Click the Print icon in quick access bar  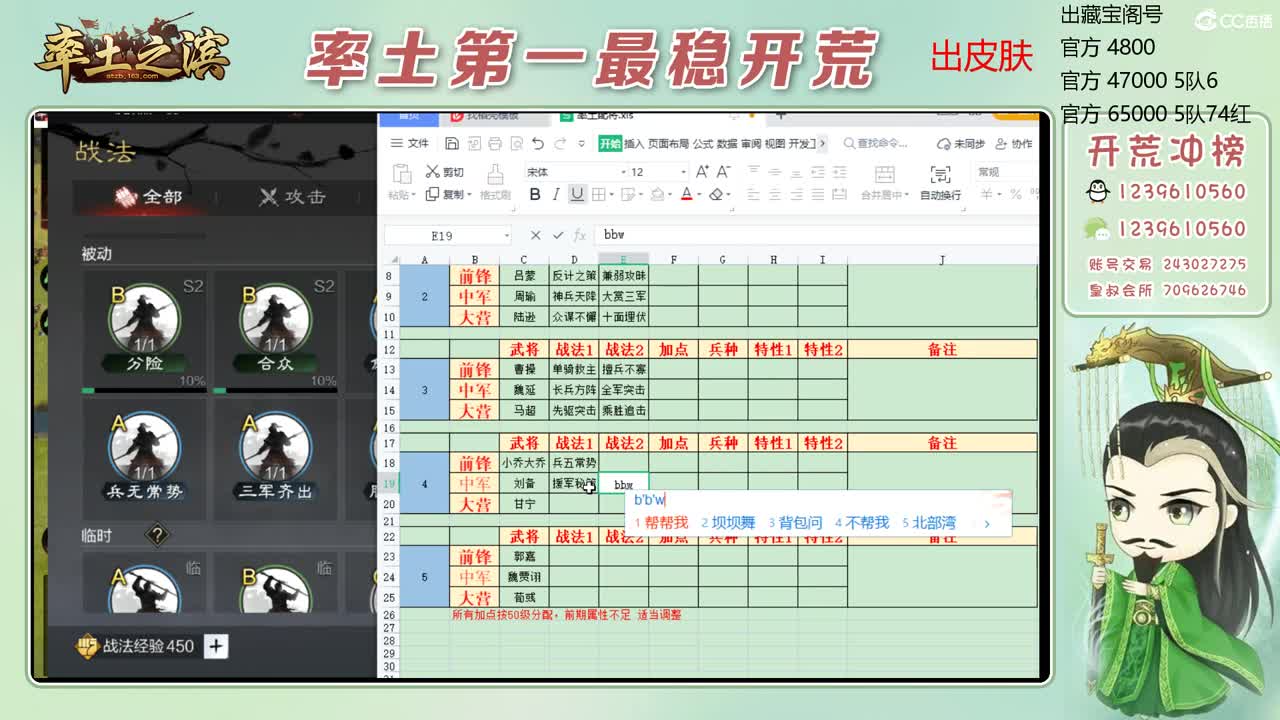coord(495,144)
